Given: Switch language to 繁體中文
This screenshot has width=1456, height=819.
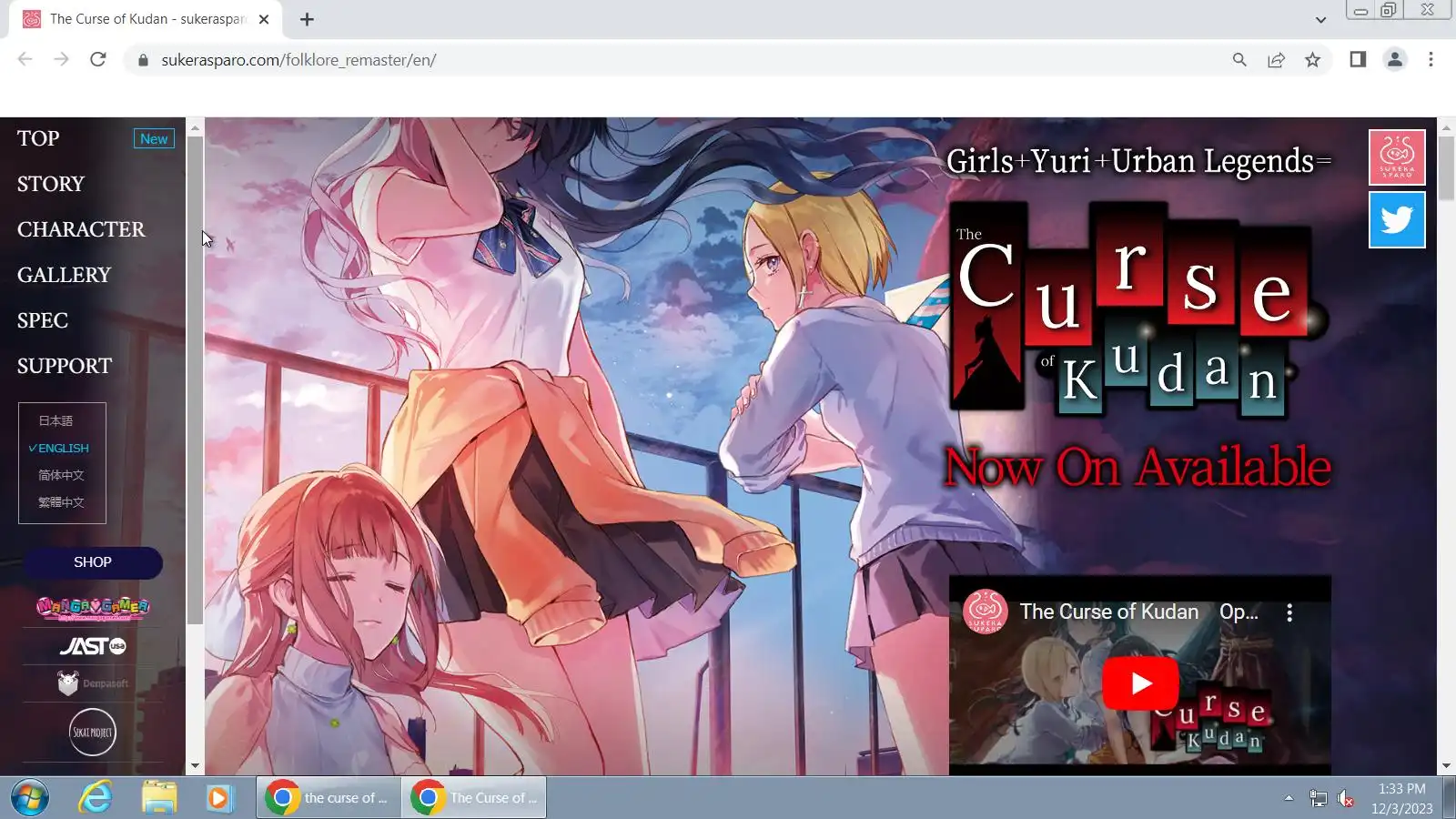Looking at the screenshot, I should tap(61, 502).
